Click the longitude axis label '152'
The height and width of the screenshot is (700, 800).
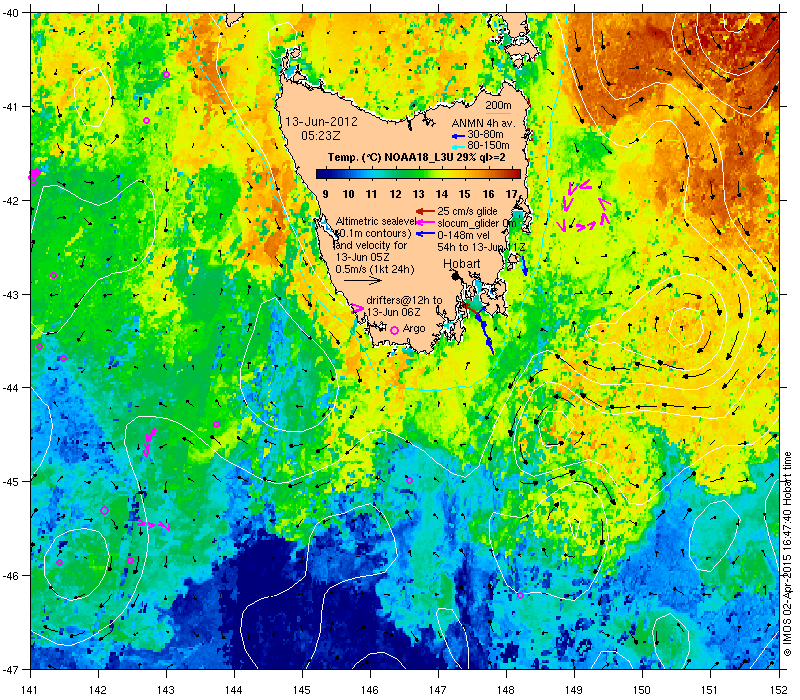(x=779, y=690)
